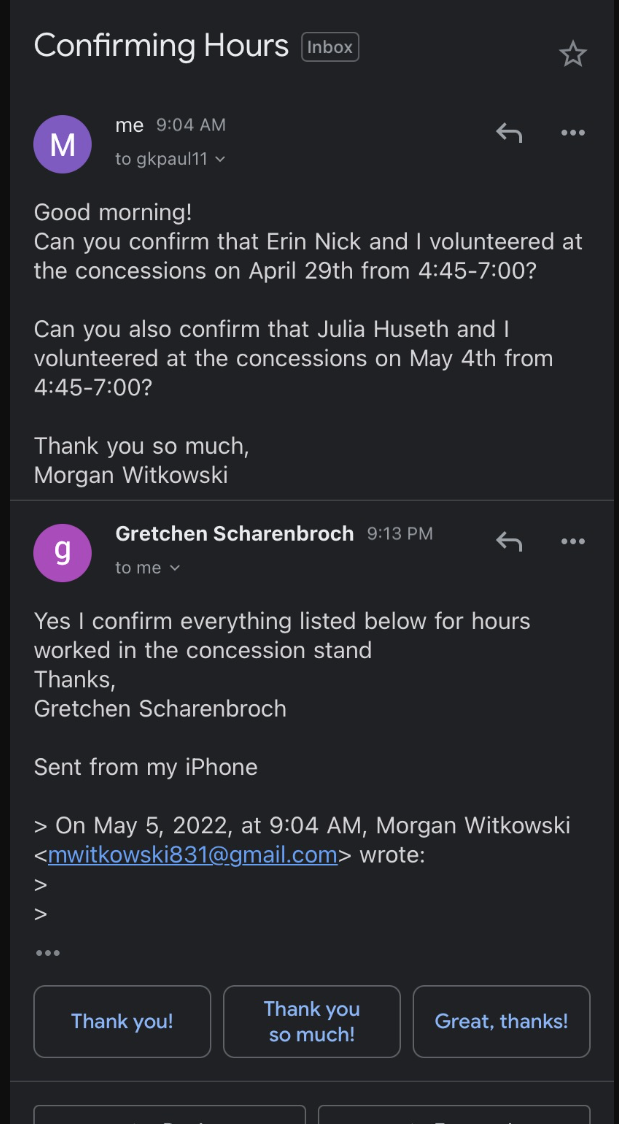Reply to Gretchen Scharenbroch's message
Screen dimensions: 619x1124
click(509, 542)
